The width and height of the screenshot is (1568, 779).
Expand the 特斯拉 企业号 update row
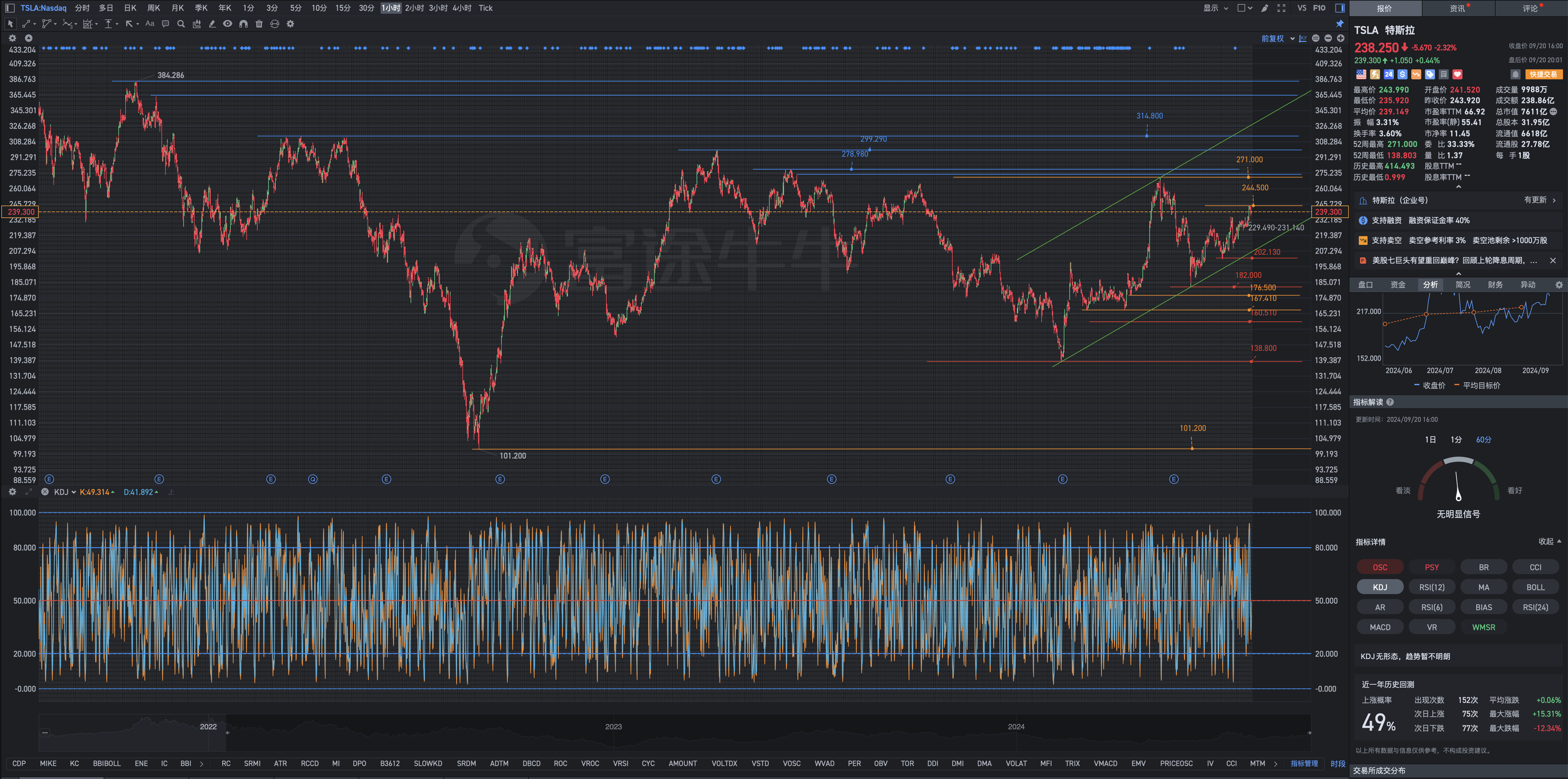click(x=1459, y=200)
